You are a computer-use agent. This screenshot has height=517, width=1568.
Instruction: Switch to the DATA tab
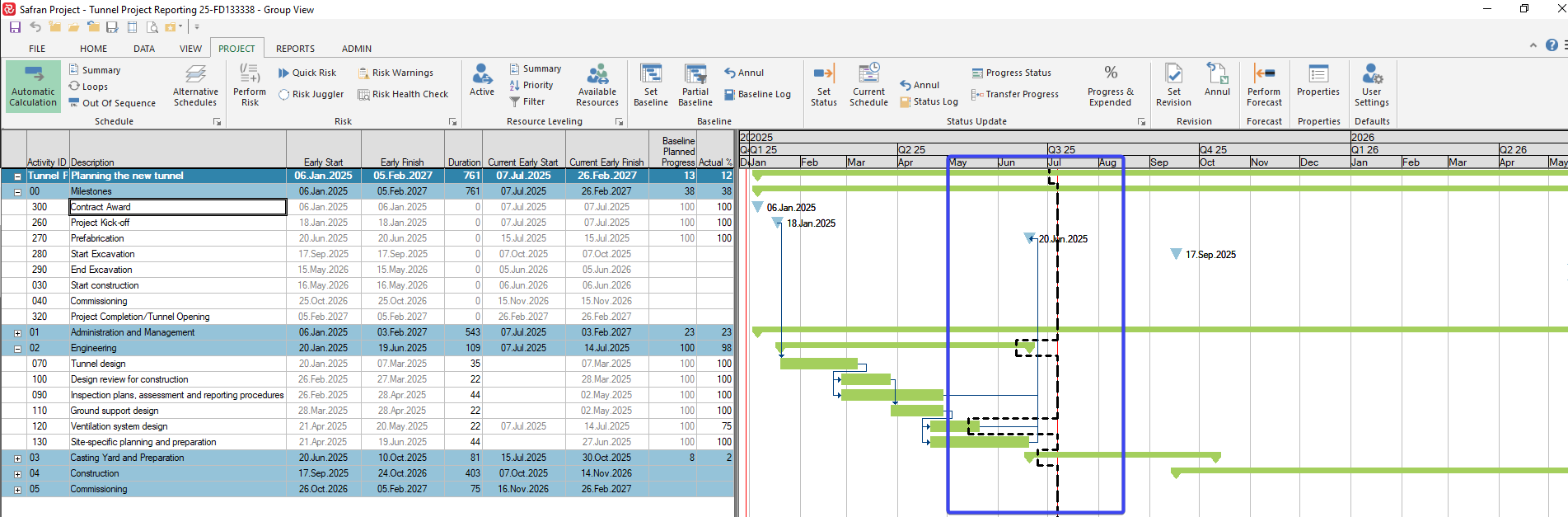(144, 49)
